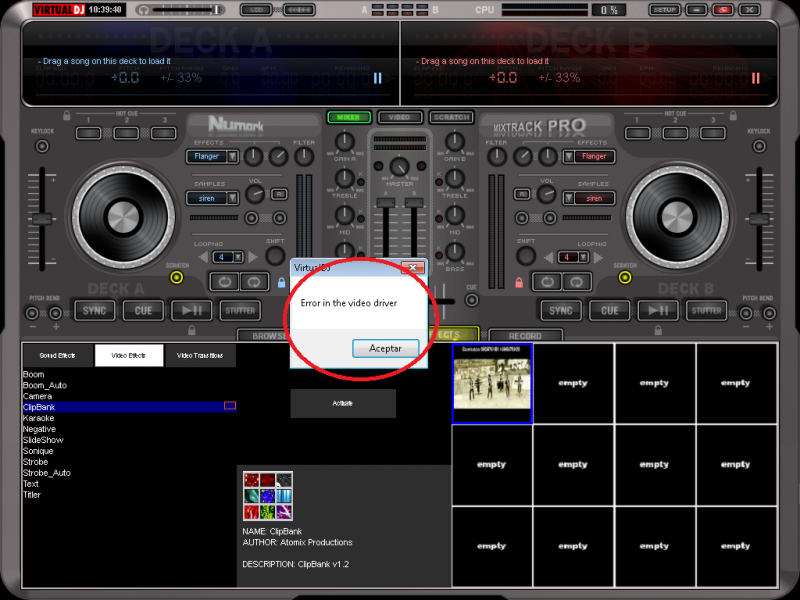Open Deck B siren sample dropdown arrow

(568, 198)
